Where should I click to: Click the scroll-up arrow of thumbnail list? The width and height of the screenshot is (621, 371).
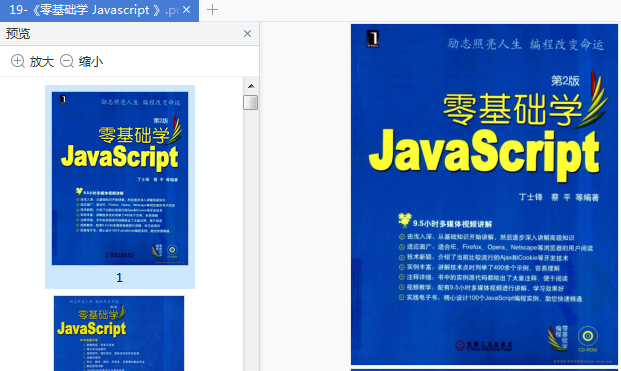point(251,86)
